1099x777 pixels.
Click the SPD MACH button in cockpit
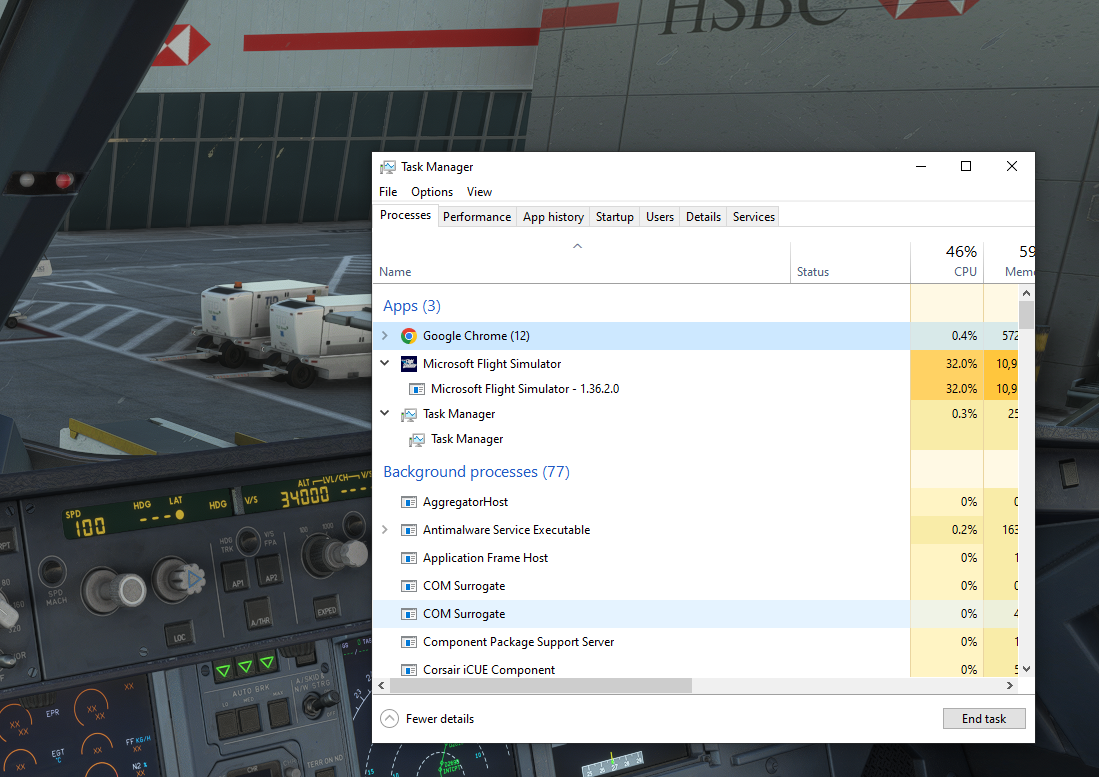53,574
